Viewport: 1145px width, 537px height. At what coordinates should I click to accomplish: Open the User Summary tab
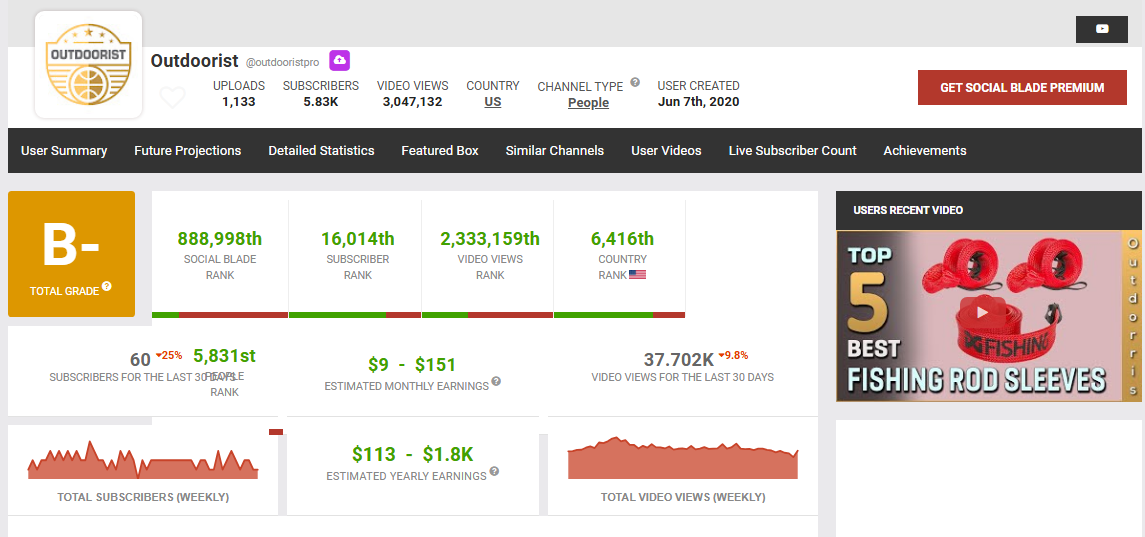(64, 151)
